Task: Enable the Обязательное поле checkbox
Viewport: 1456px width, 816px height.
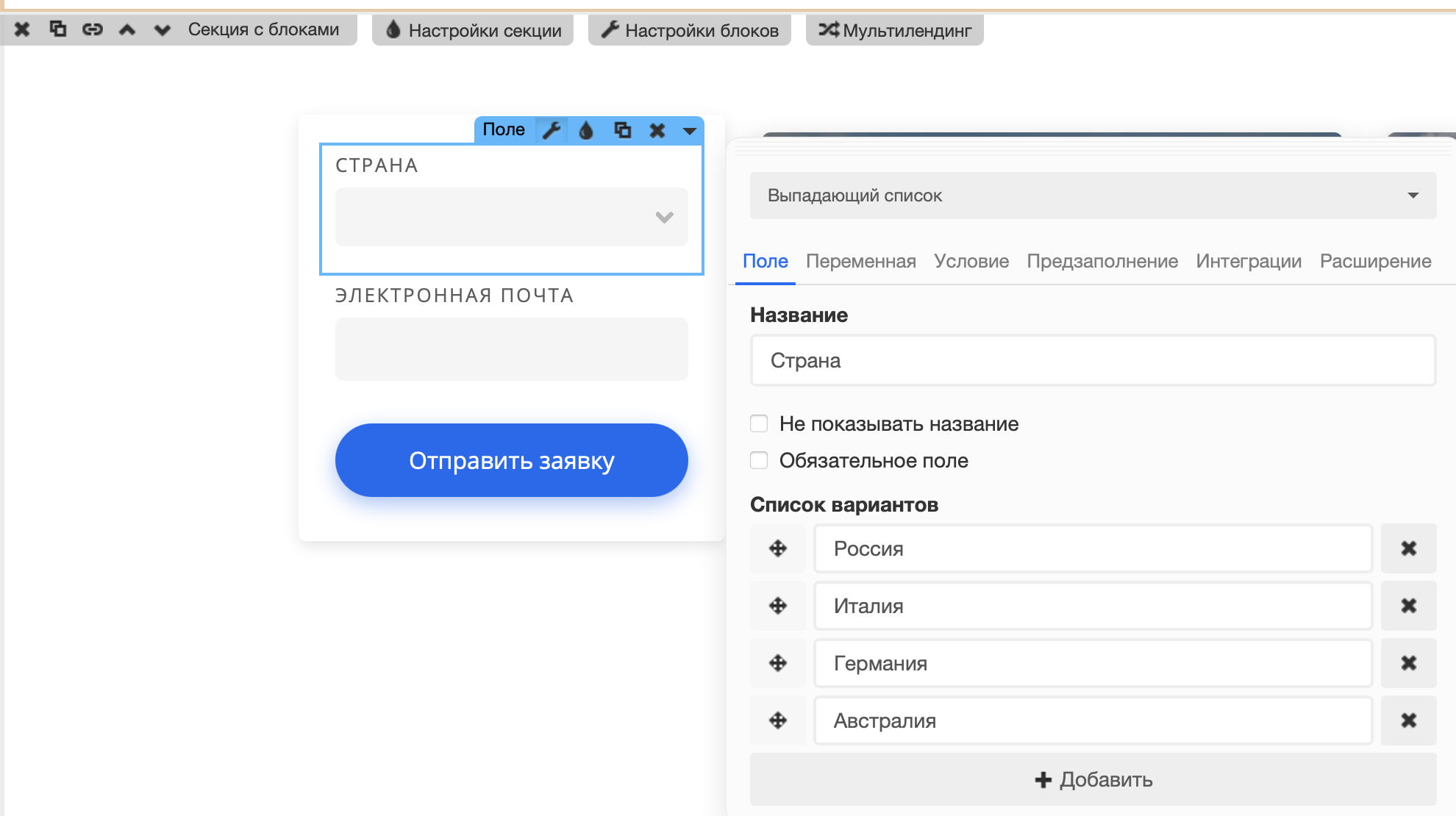Action: tap(759, 460)
